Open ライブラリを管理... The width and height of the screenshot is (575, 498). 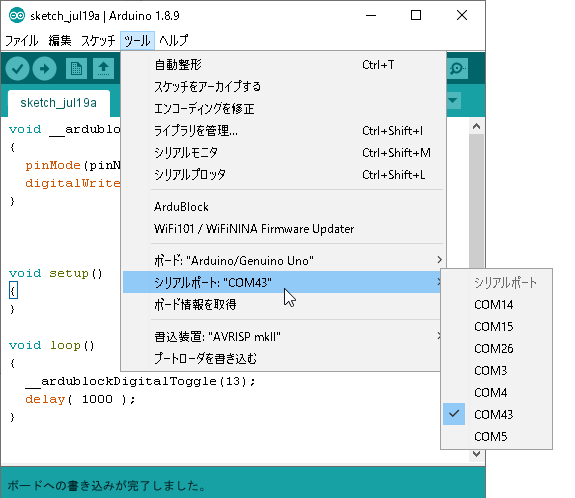283,131
